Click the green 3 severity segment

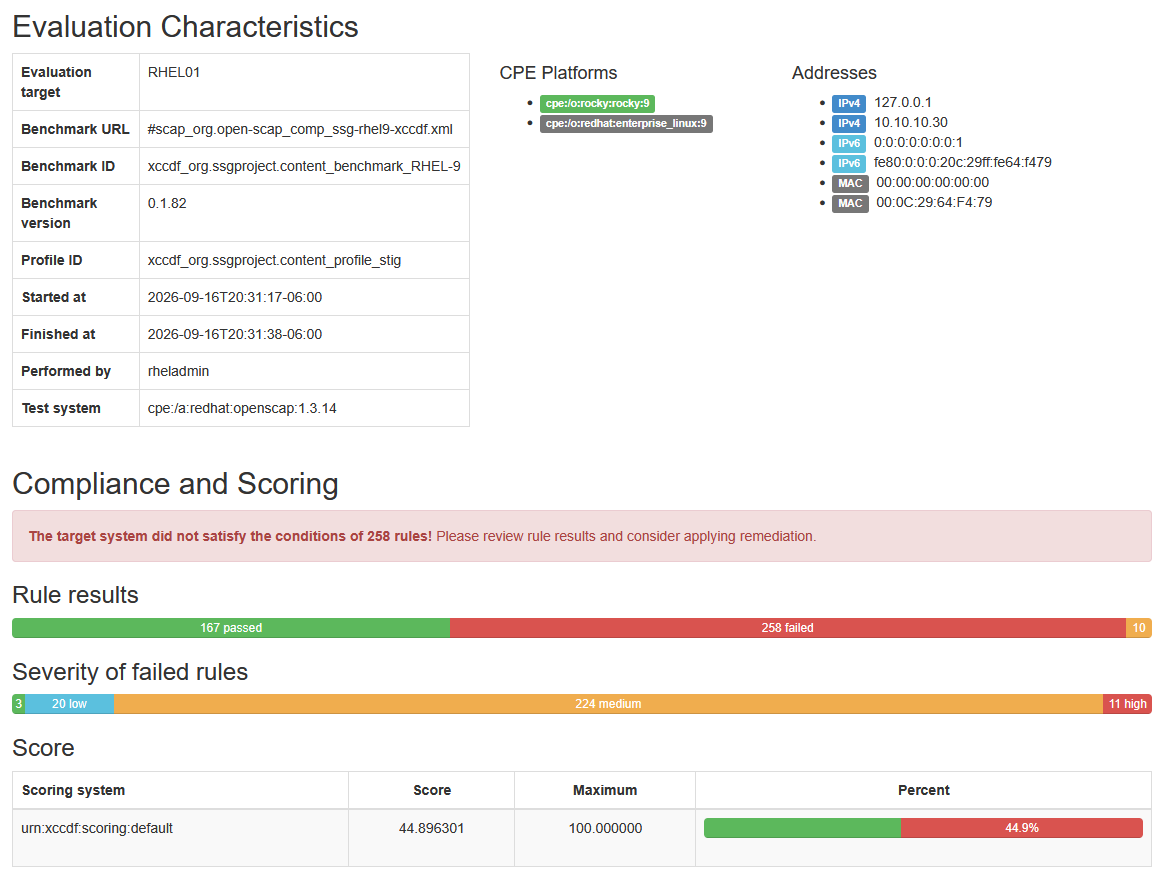click(19, 704)
